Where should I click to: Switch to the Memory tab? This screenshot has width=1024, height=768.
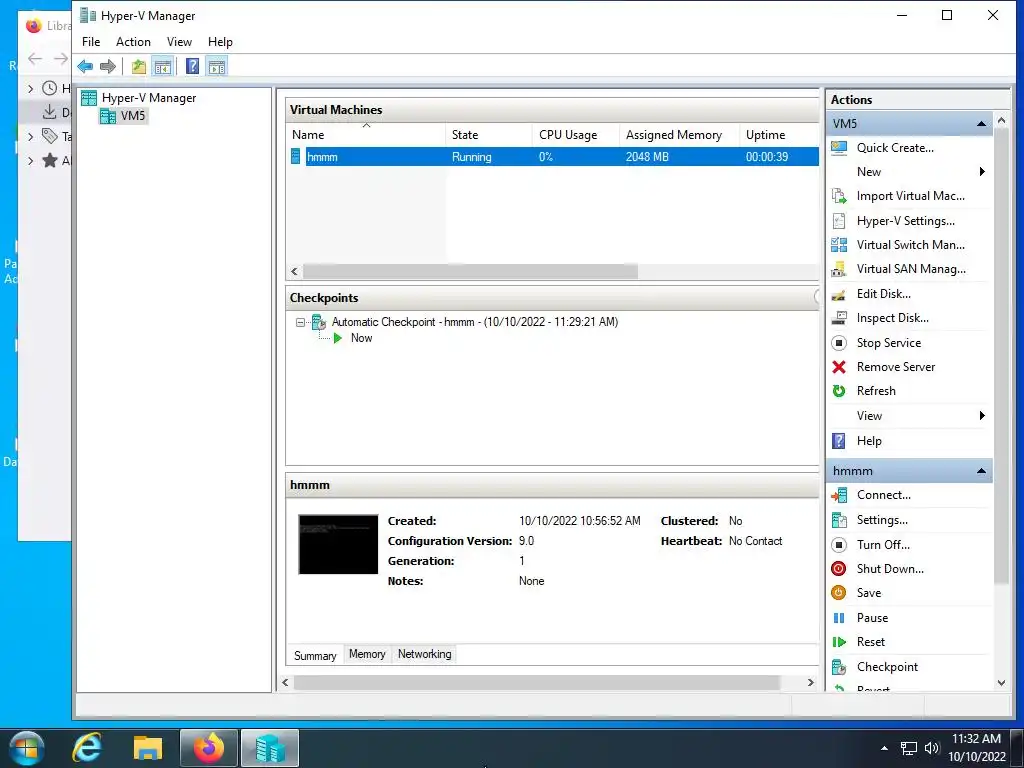pos(367,654)
